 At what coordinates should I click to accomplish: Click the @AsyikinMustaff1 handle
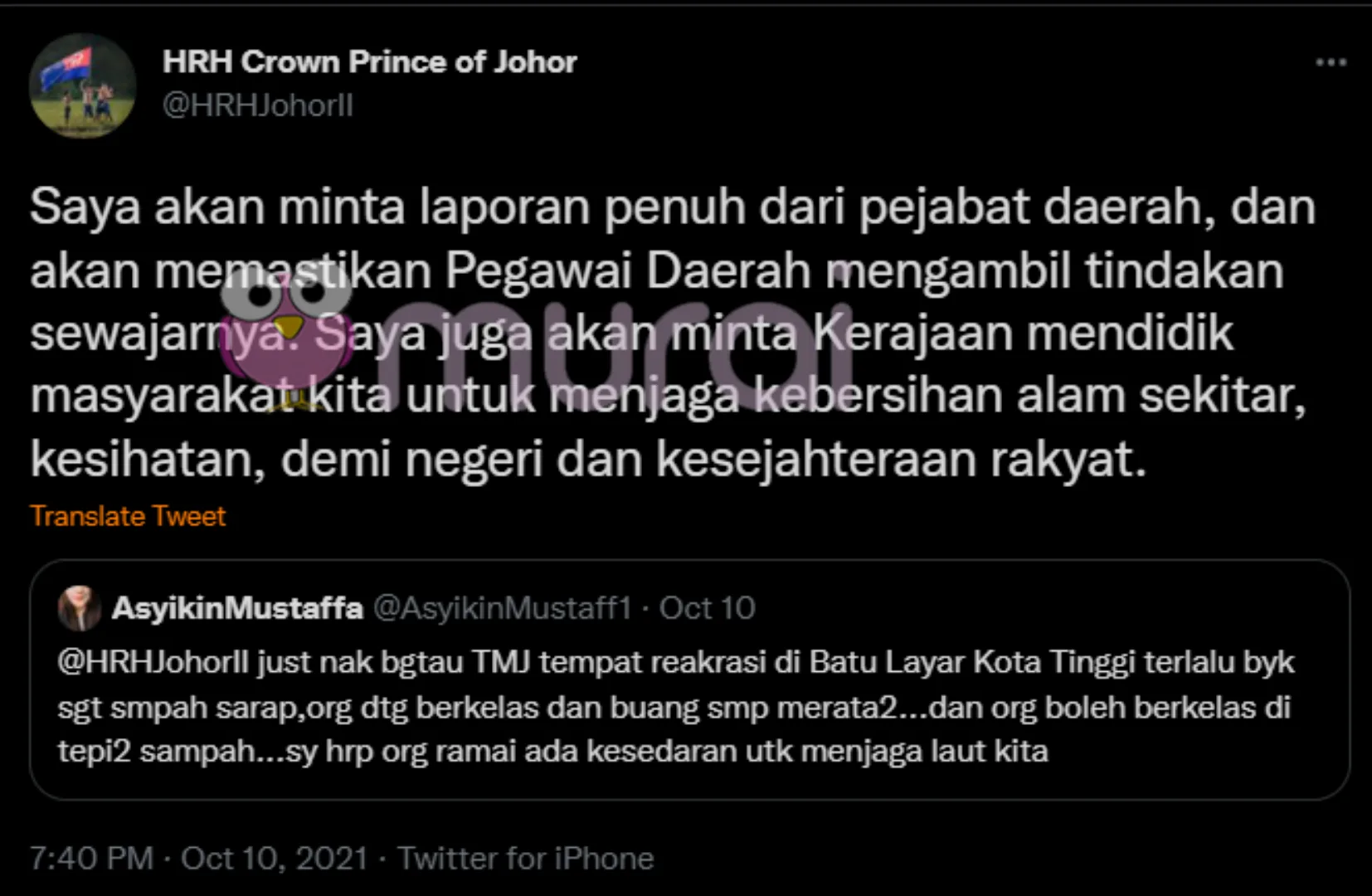[503, 608]
